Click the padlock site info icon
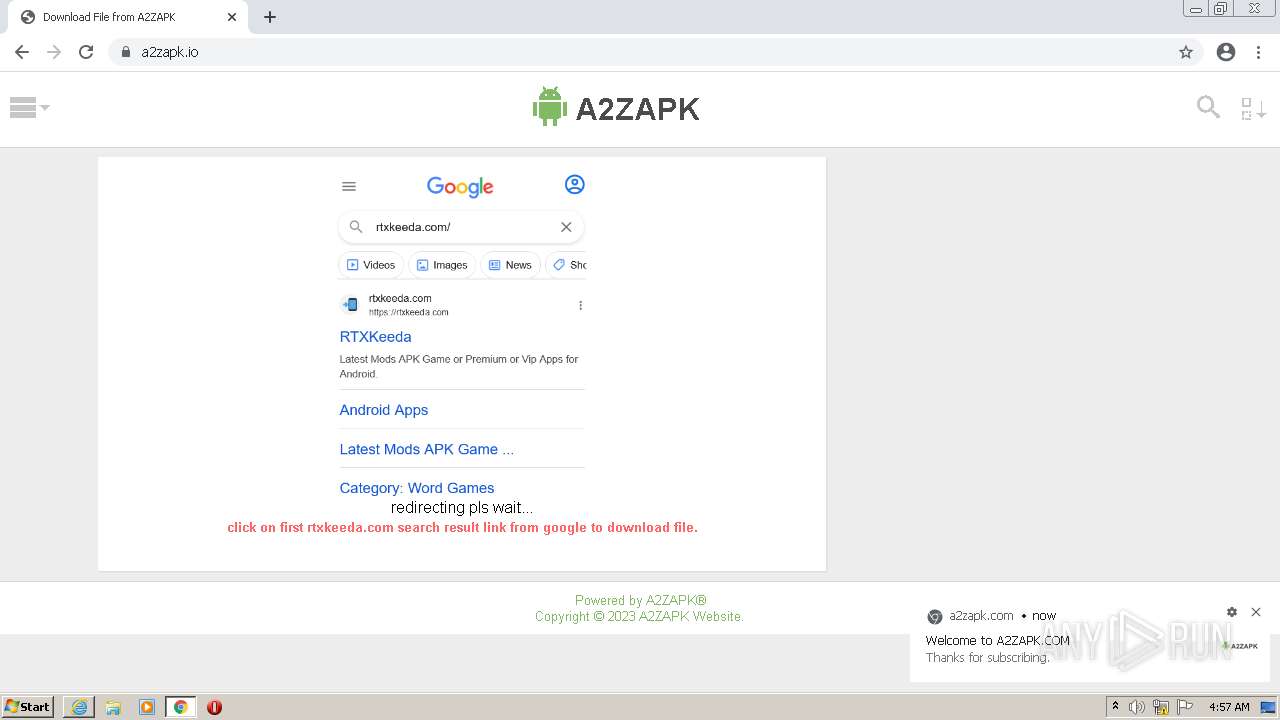This screenshot has height=720, width=1280. coord(126,52)
